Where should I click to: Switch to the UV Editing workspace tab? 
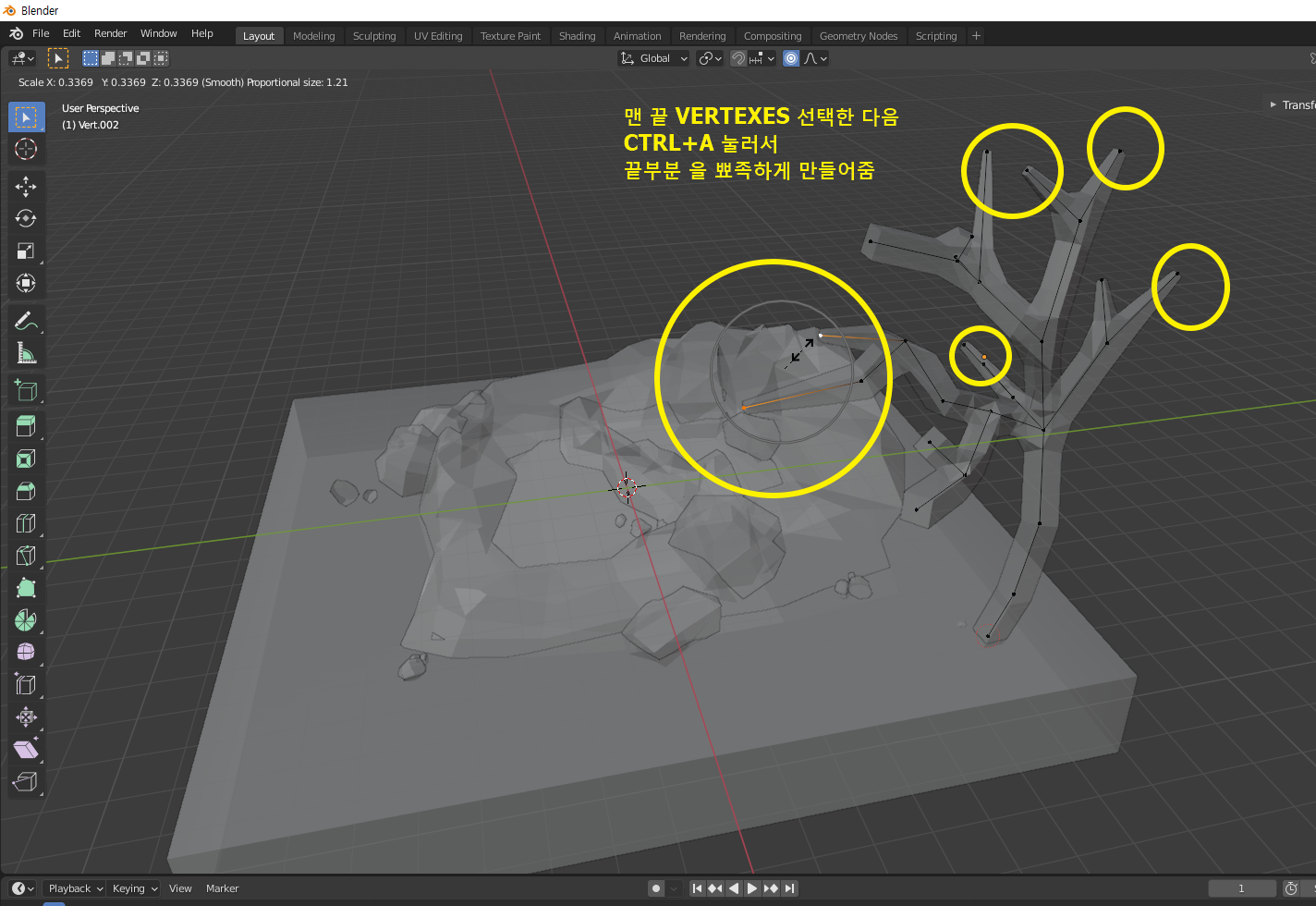pyautogui.click(x=438, y=36)
